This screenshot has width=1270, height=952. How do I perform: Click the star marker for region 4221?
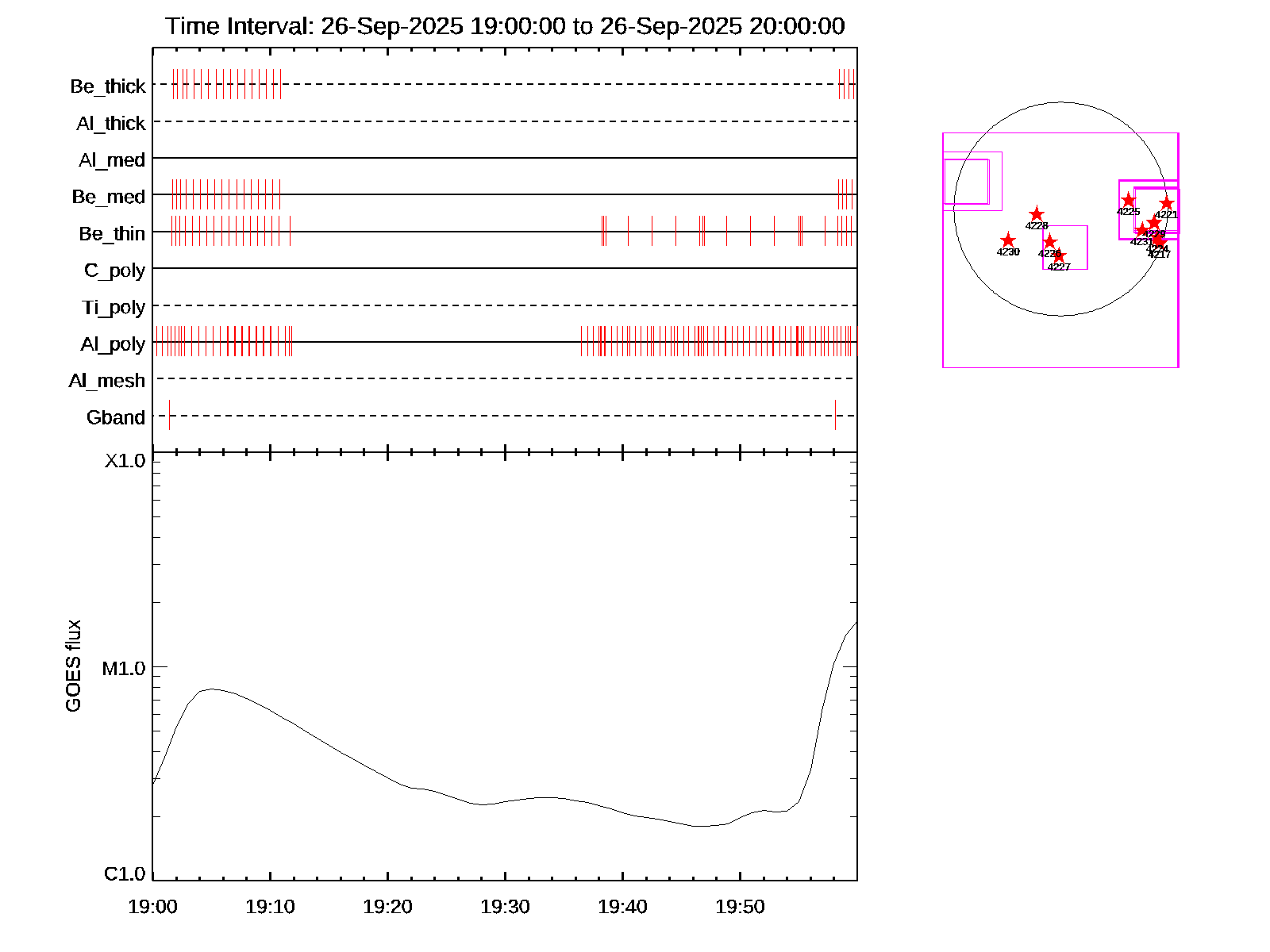(1166, 203)
